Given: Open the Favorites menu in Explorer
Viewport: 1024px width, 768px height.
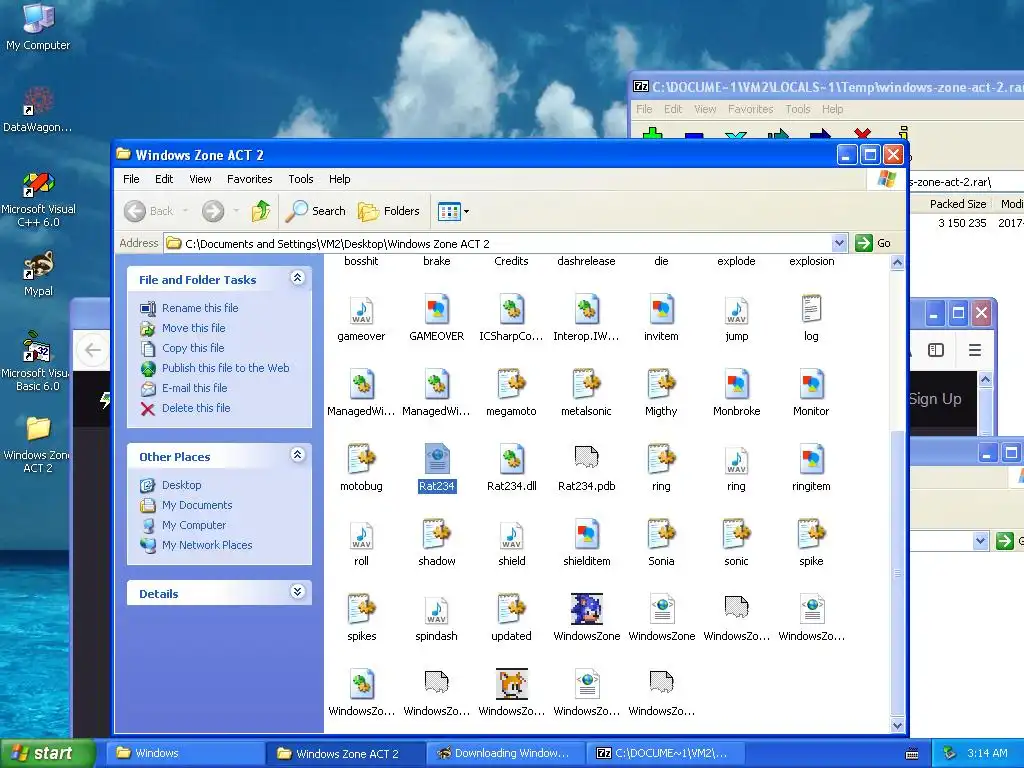Looking at the screenshot, I should [x=249, y=179].
